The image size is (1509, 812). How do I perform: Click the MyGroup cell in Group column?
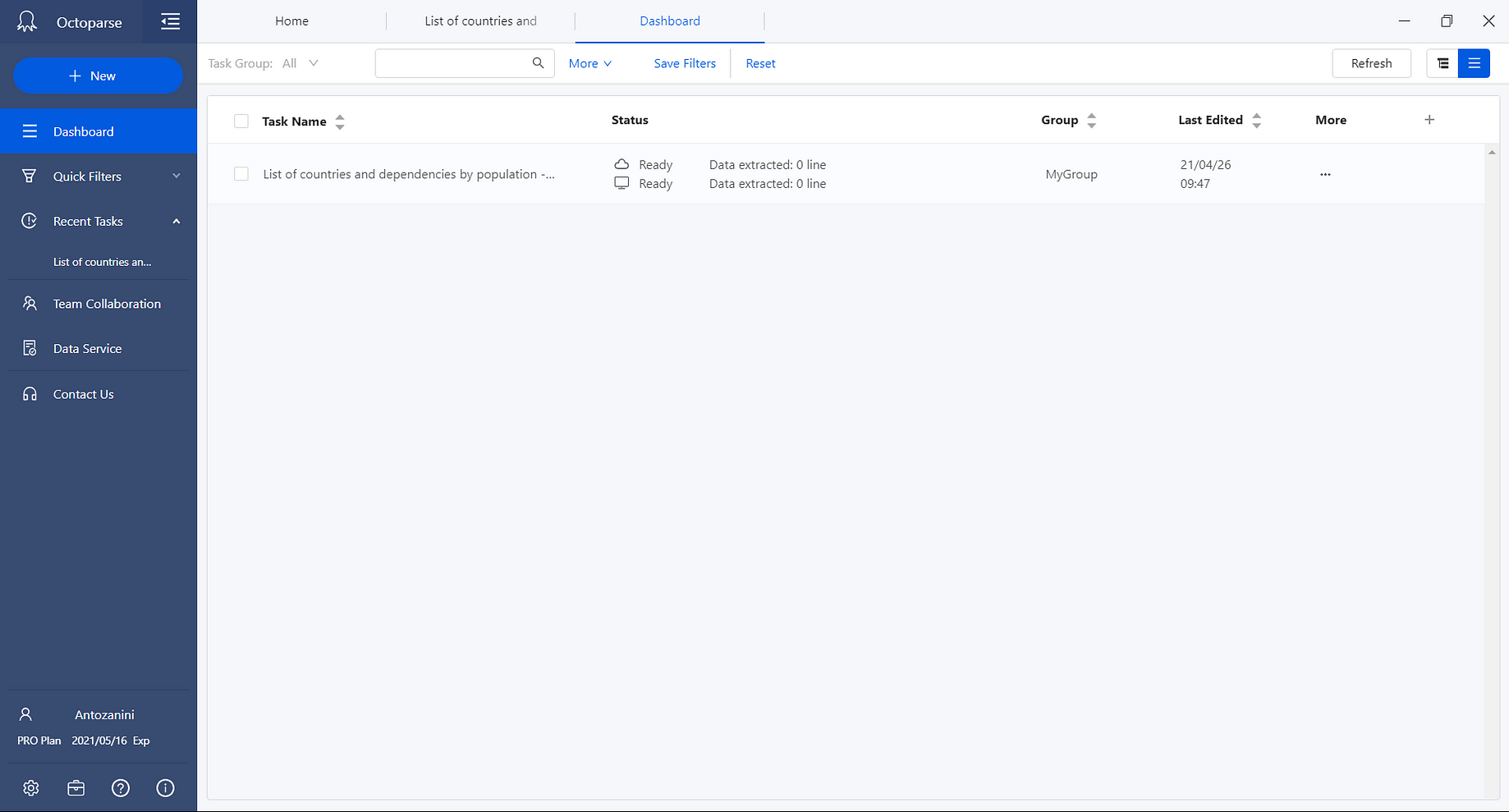click(1071, 174)
